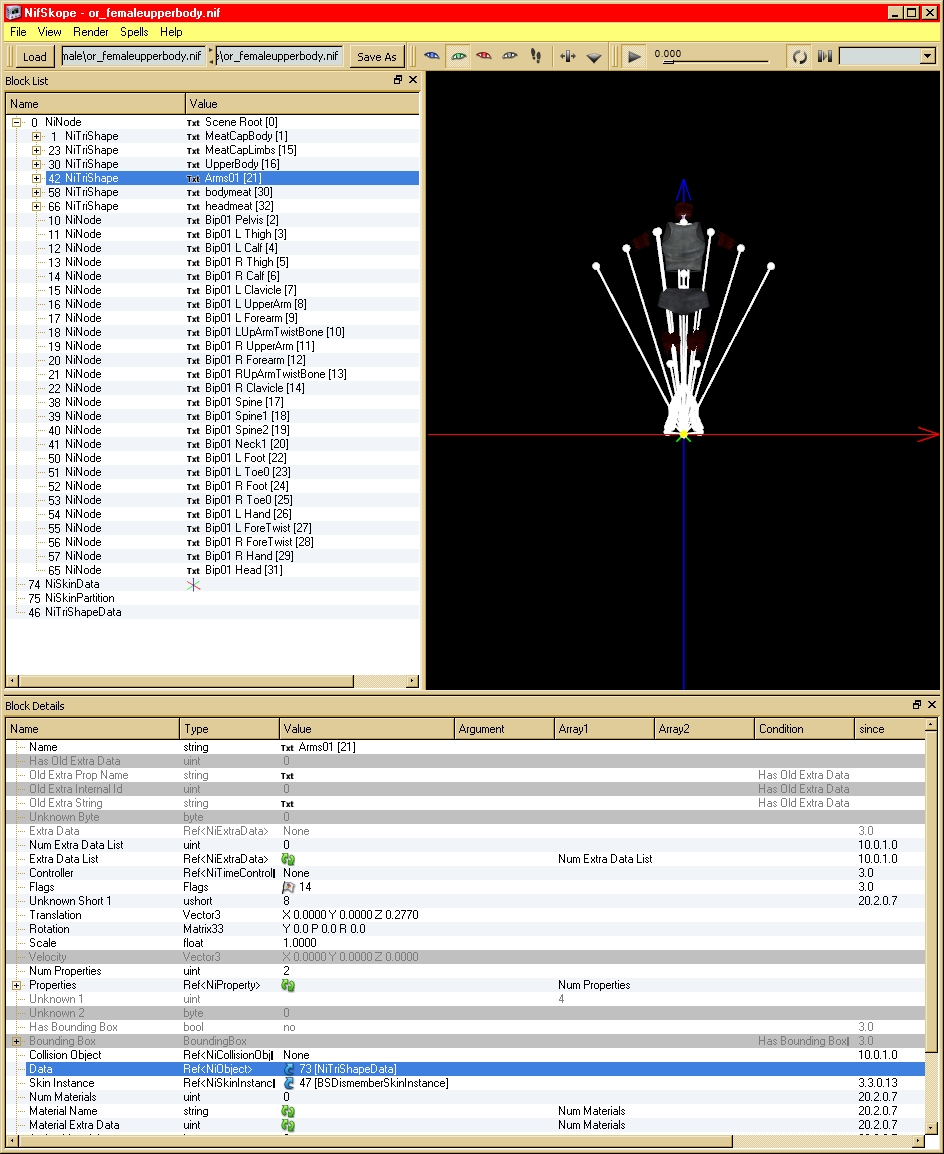Toggle the green eye view icon
944x1154 pixels.
coord(458,56)
